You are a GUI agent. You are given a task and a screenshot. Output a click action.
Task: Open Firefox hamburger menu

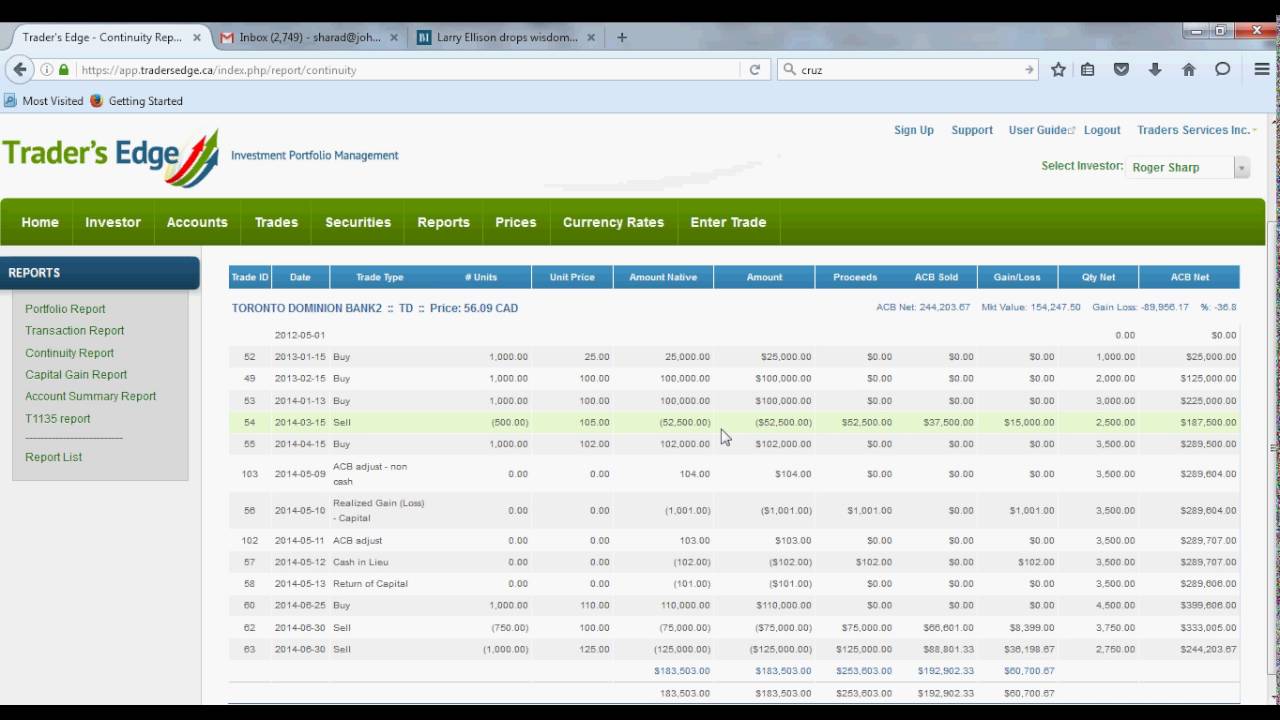1262,70
